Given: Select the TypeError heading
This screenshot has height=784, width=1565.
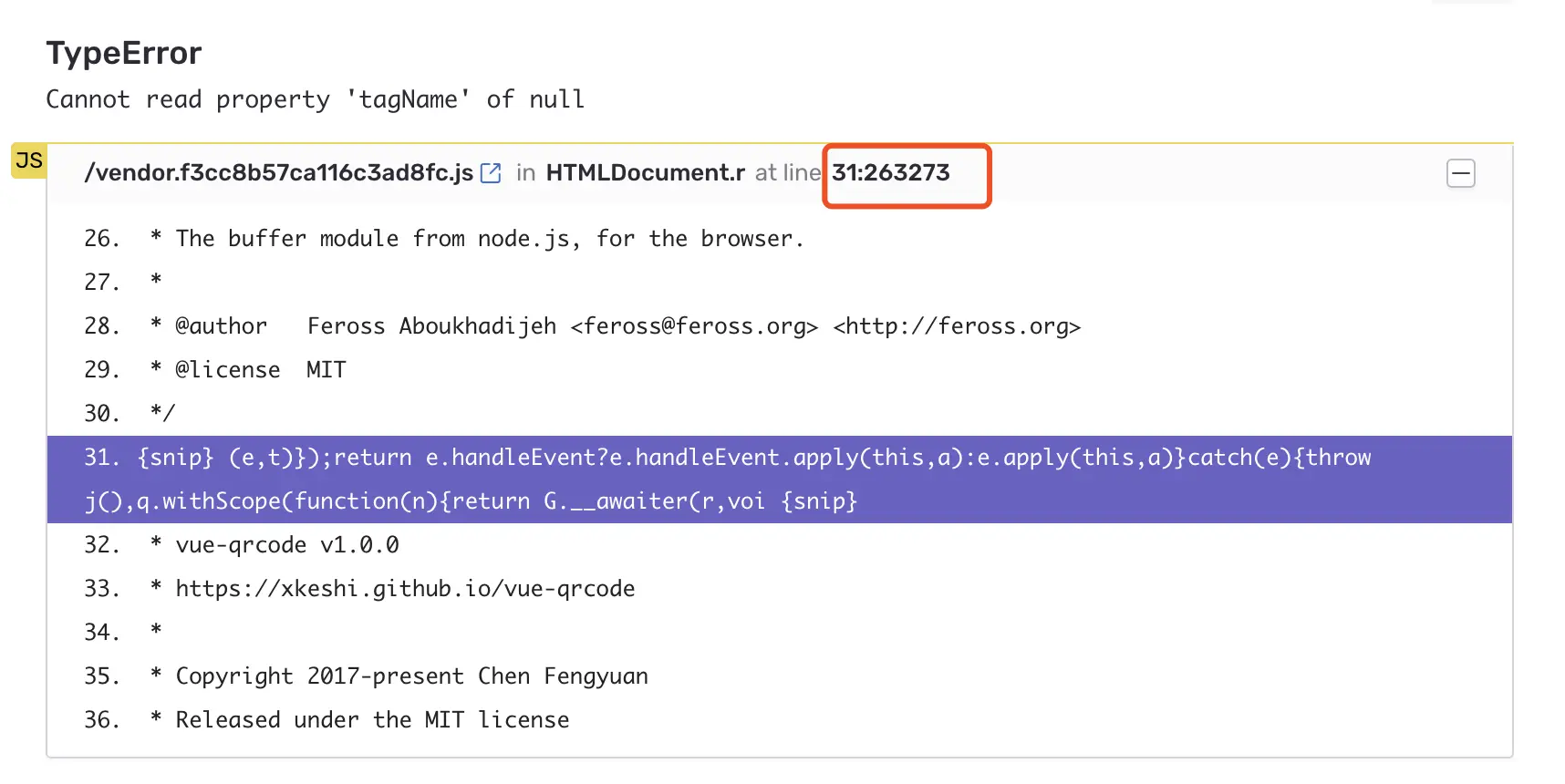Looking at the screenshot, I should tap(124, 54).
